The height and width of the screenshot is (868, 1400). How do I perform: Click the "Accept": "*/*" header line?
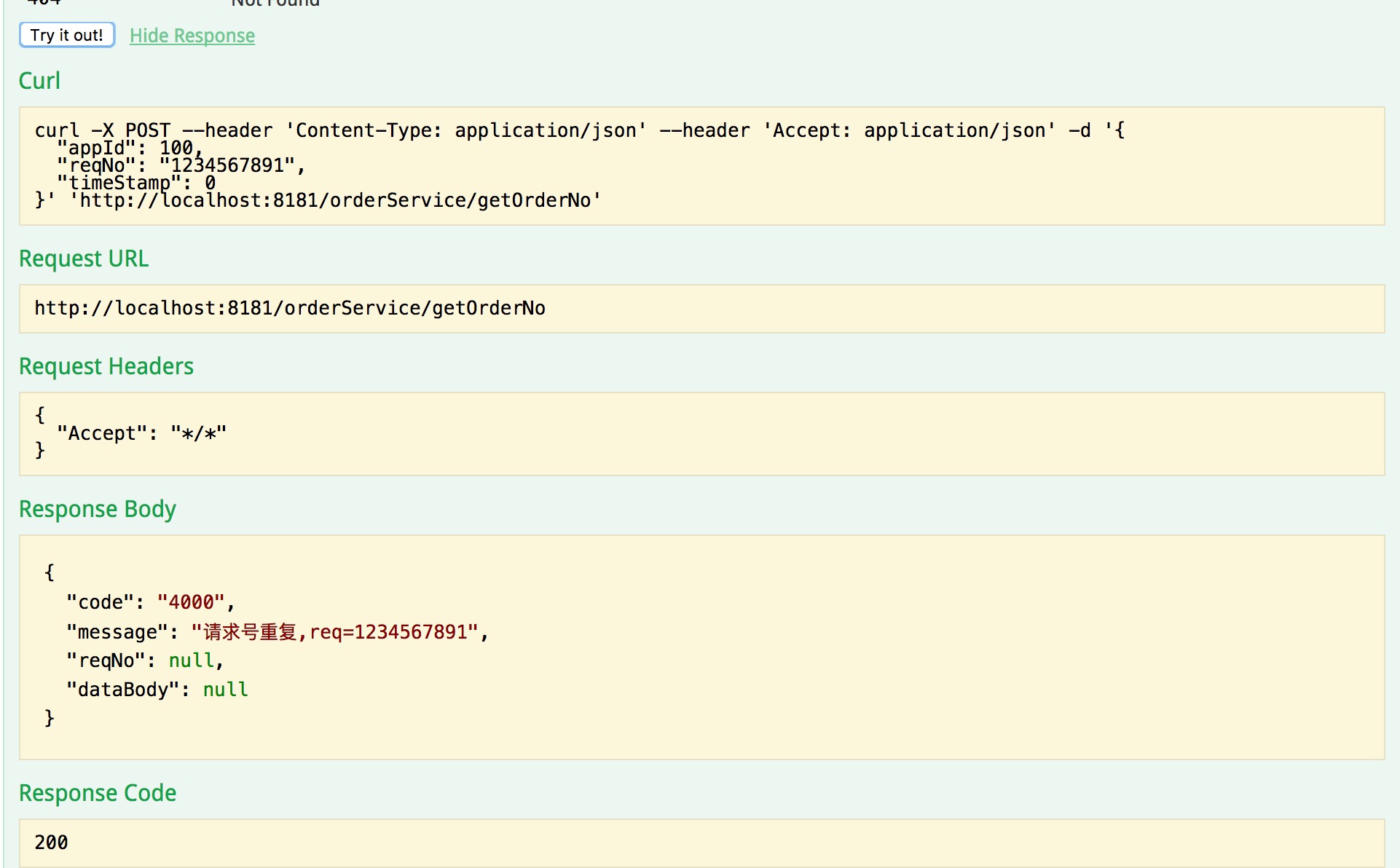[x=142, y=433]
